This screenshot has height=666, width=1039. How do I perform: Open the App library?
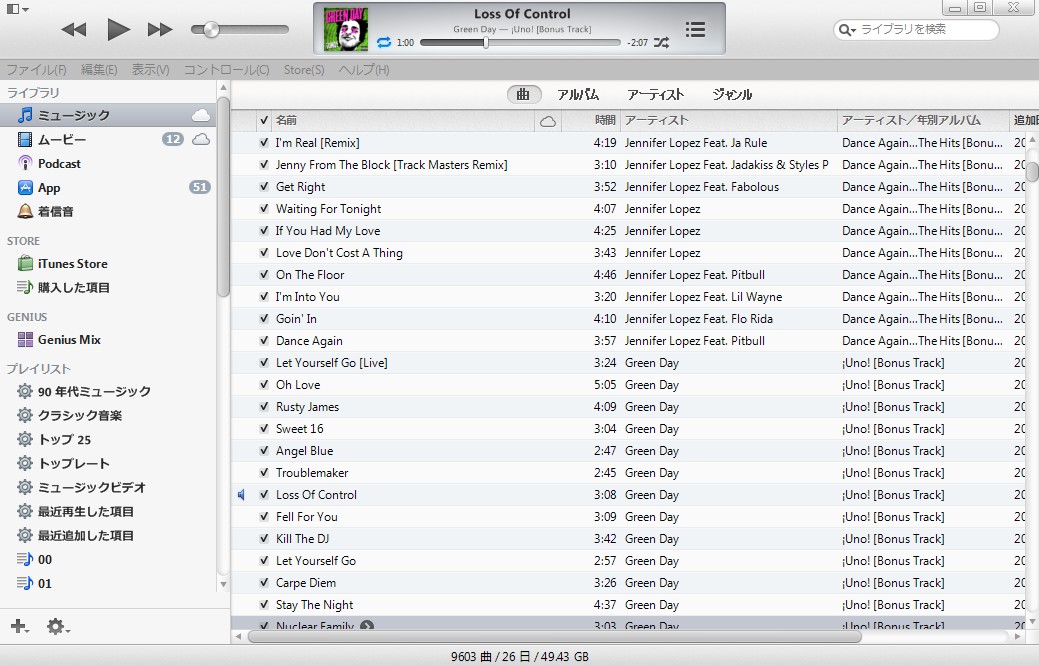point(108,188)
